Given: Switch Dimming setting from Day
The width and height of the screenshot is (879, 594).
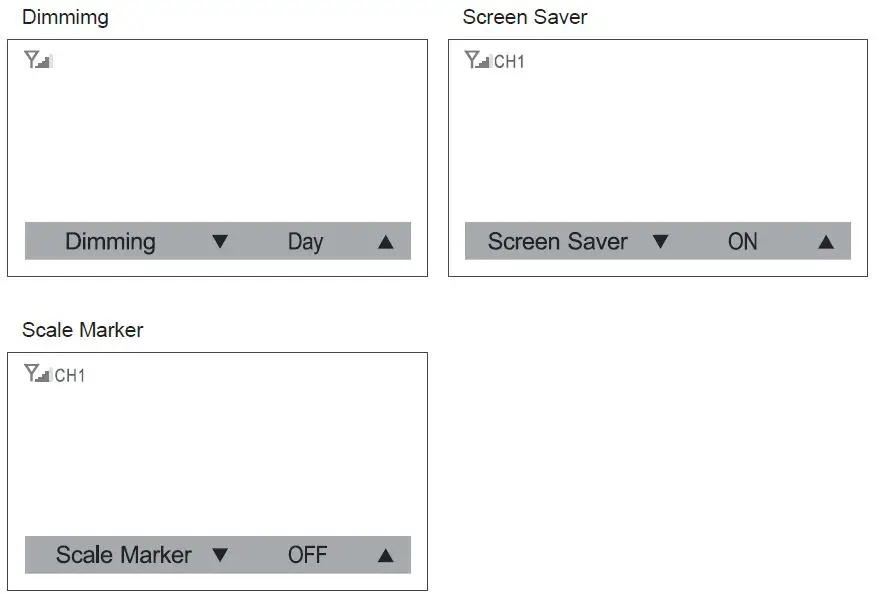Looking at the screenshot, I should tap(305, 241).
